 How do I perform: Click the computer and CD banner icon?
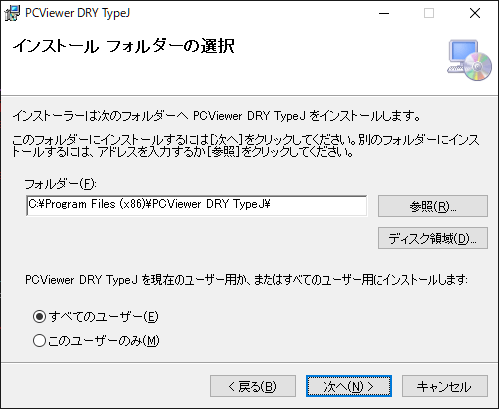(x=469, y=60)
